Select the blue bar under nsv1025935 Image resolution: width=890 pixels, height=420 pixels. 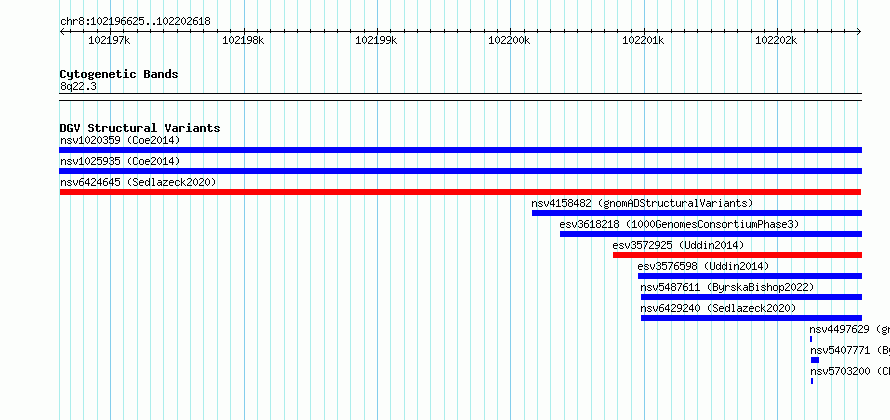[461, 171]
